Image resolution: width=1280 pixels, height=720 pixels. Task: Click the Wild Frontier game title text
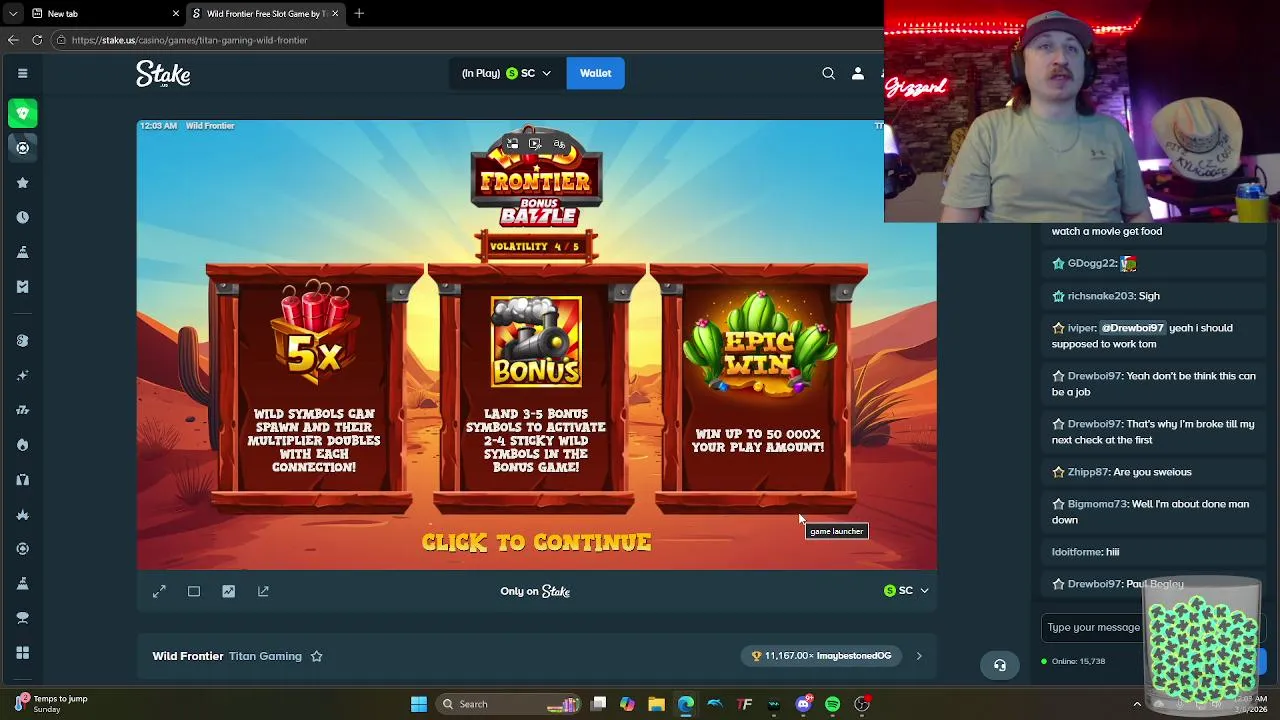click(x=188, y=656)
